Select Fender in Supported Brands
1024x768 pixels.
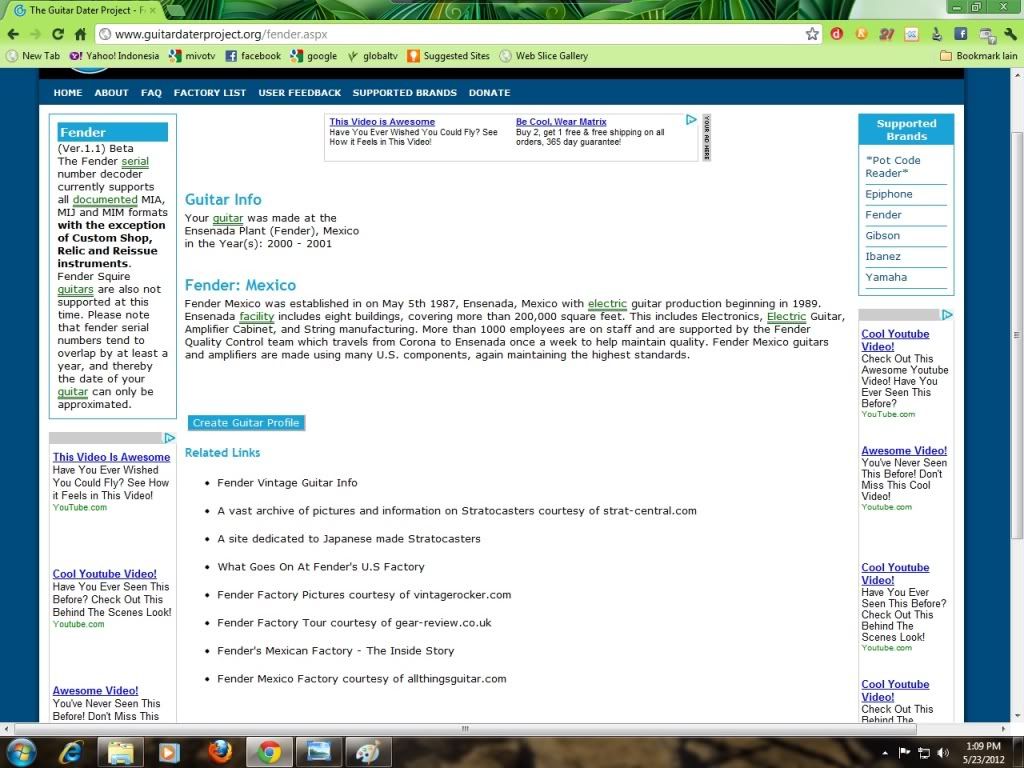[x=883, y=215]
